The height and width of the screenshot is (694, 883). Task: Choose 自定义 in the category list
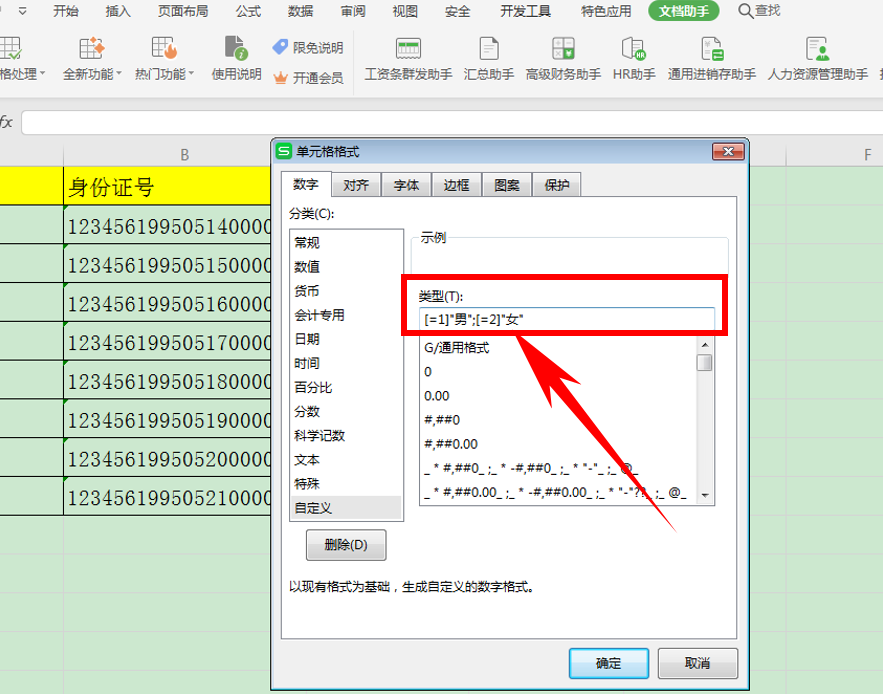(346, 508)
